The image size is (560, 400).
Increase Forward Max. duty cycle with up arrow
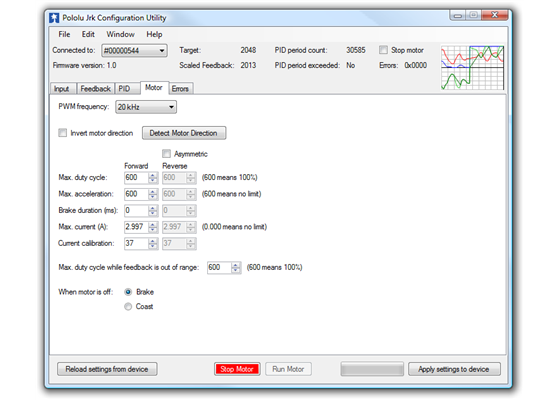pyautogui.click(x=153, y=175)
